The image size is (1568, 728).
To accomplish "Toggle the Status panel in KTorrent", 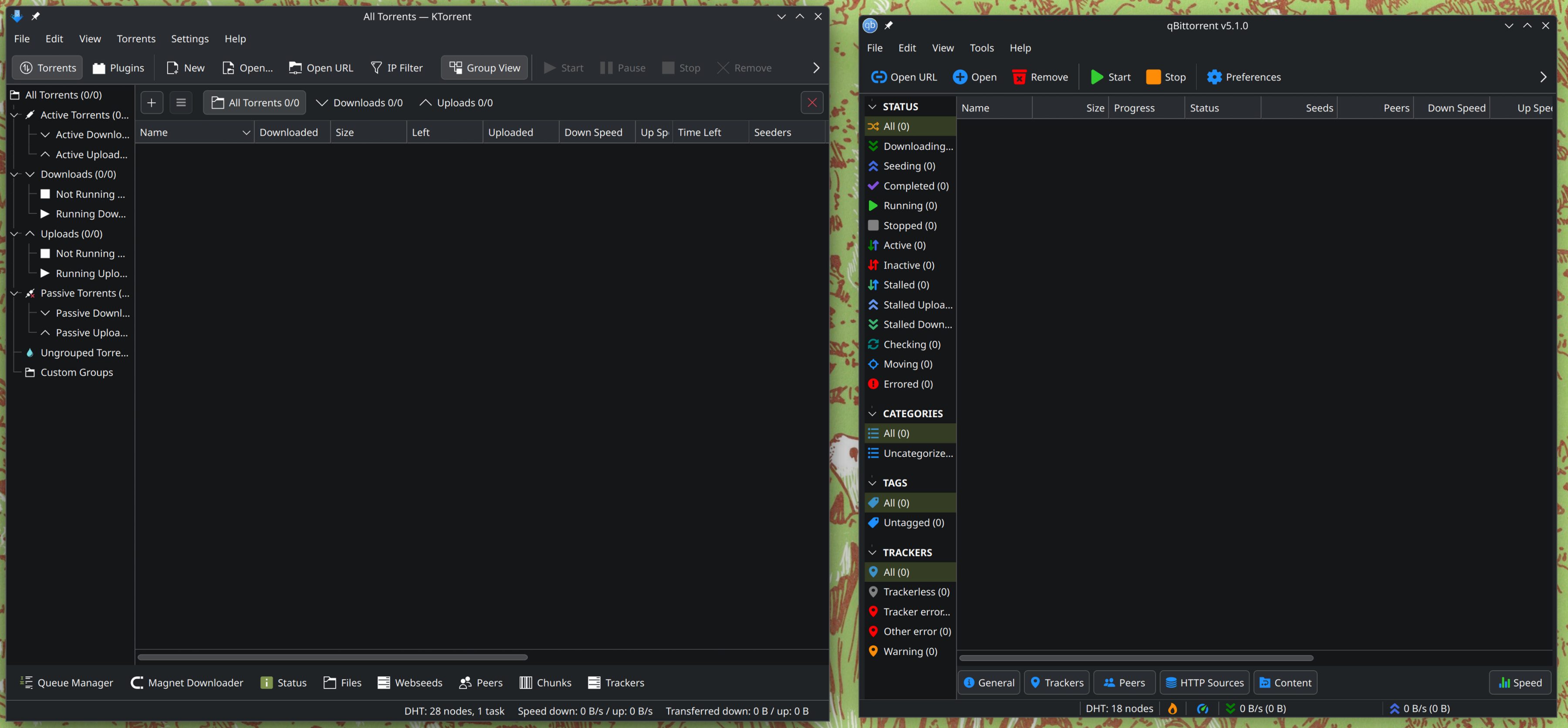I will pyautogui.click(x=283, y=682).
